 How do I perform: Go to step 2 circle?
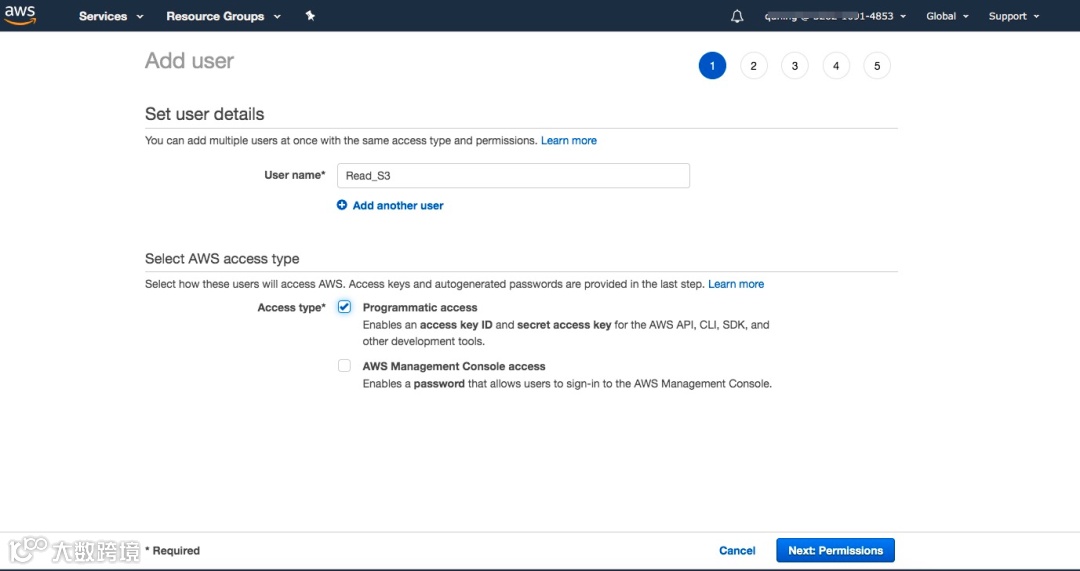click(753, 66)
